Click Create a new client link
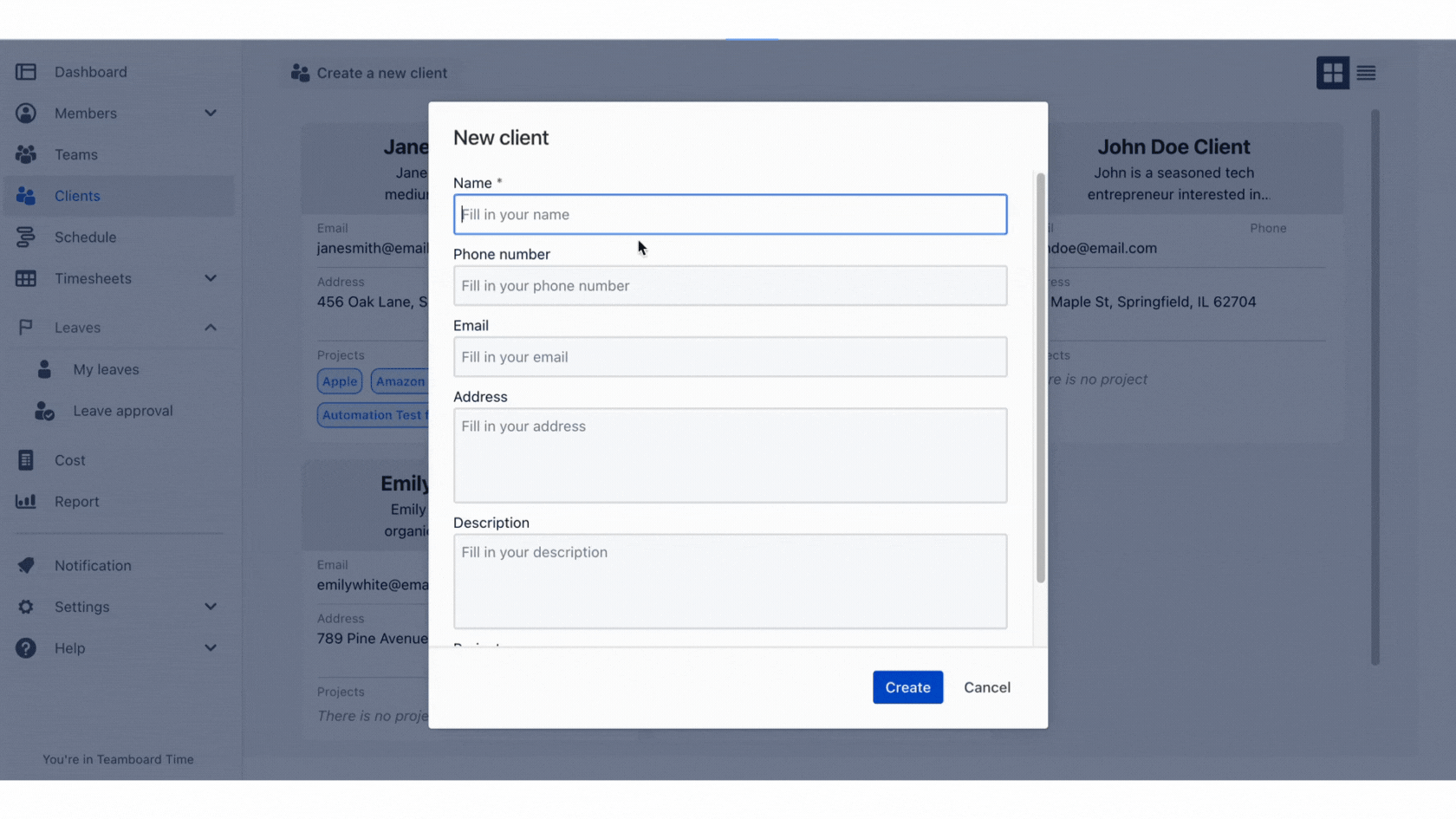This screenshot has height=819, width=1456. [x=369, y=73]
